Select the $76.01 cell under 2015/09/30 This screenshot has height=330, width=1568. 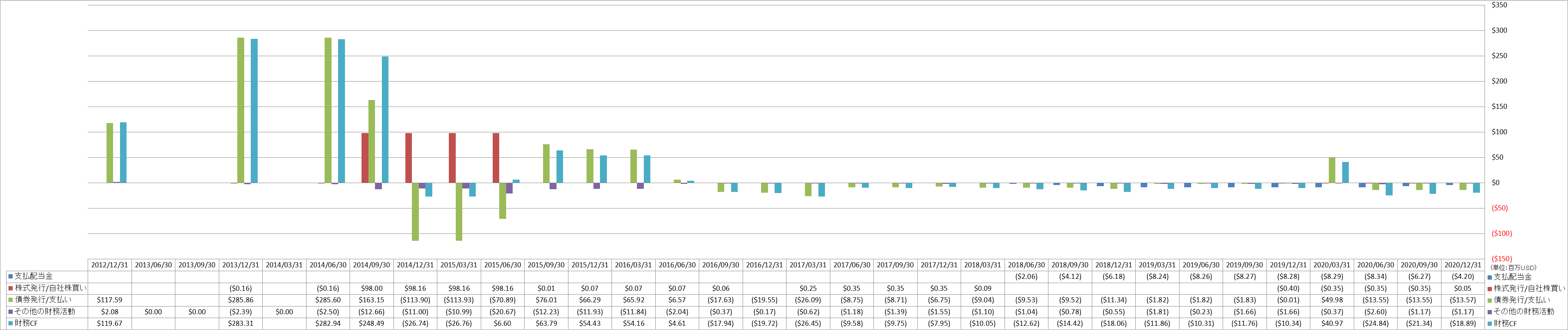click(546, 300)
